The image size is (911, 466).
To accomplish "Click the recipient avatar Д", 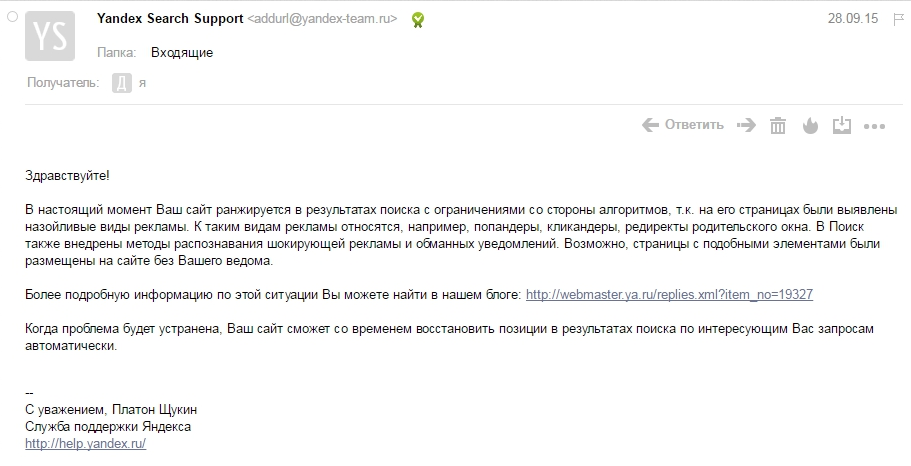I will (x=121, y=83).
